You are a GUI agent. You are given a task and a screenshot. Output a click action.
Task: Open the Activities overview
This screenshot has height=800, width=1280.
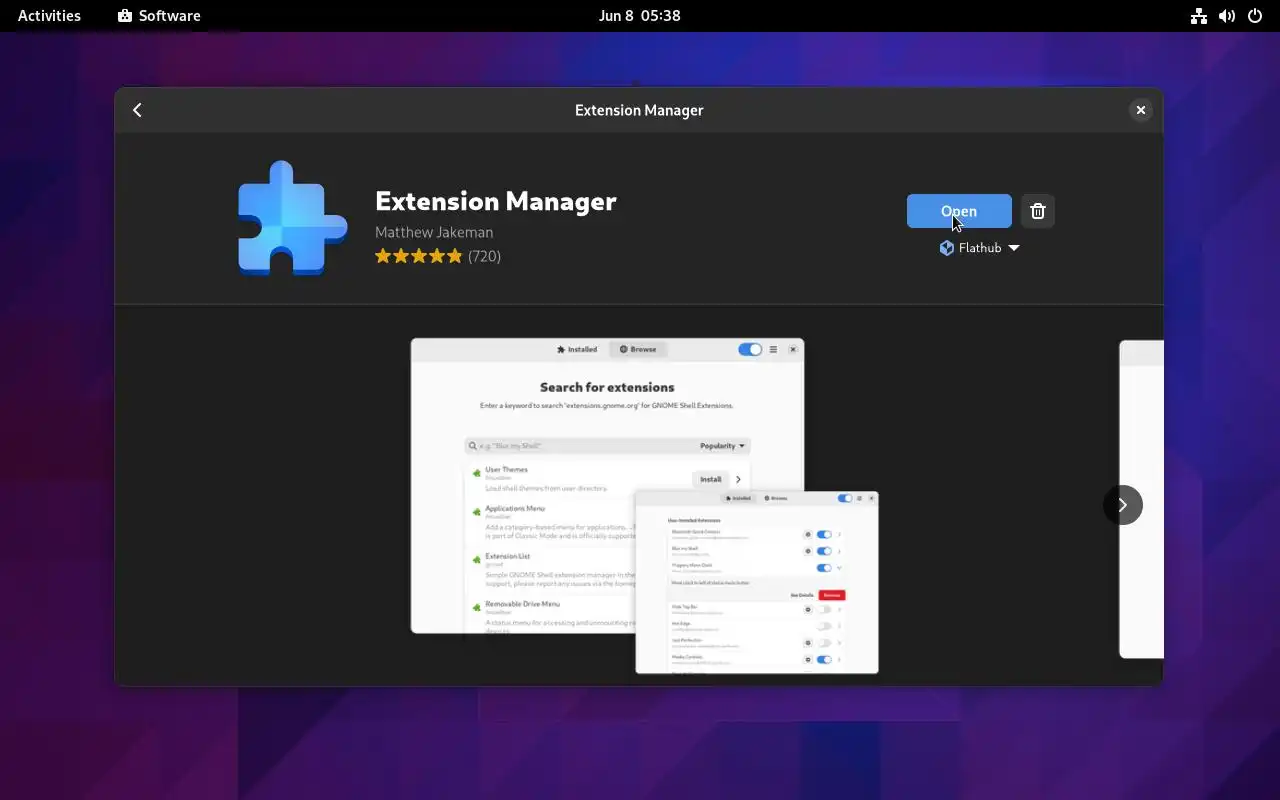tap(49, 15)
